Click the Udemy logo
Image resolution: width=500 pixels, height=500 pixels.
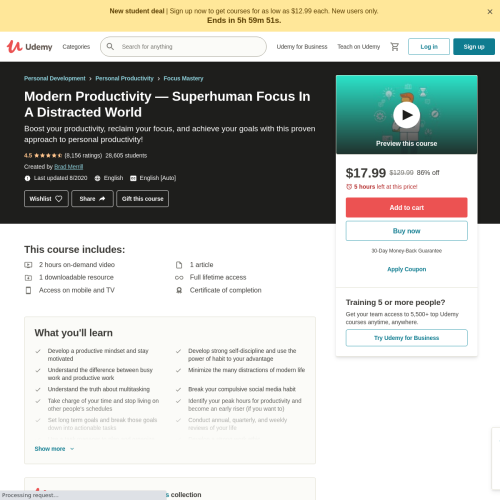point(30,47)
